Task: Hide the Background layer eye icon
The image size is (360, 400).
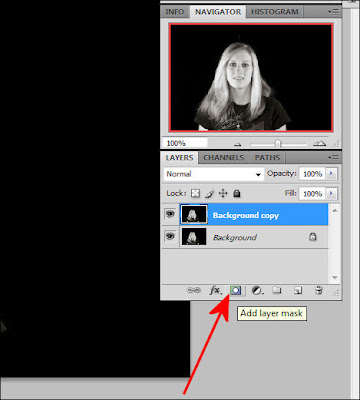Action: 170,237
